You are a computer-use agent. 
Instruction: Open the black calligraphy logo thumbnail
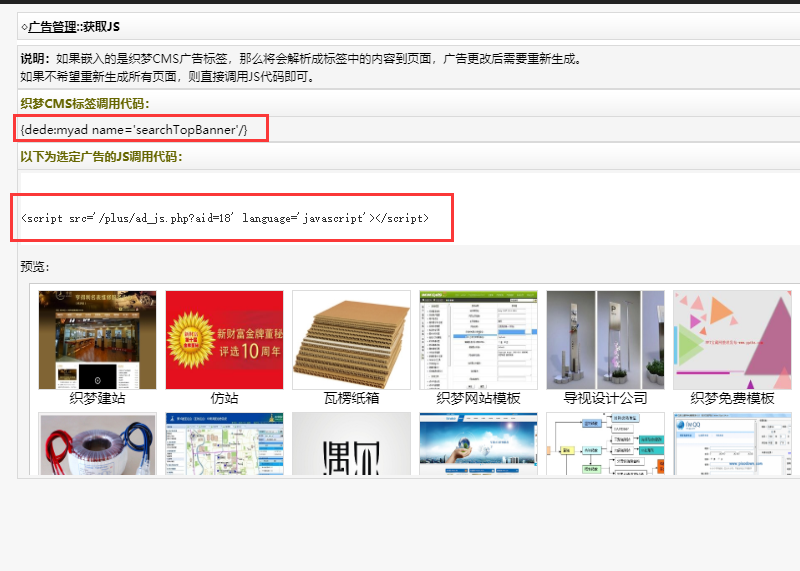(x=352, y=444)
